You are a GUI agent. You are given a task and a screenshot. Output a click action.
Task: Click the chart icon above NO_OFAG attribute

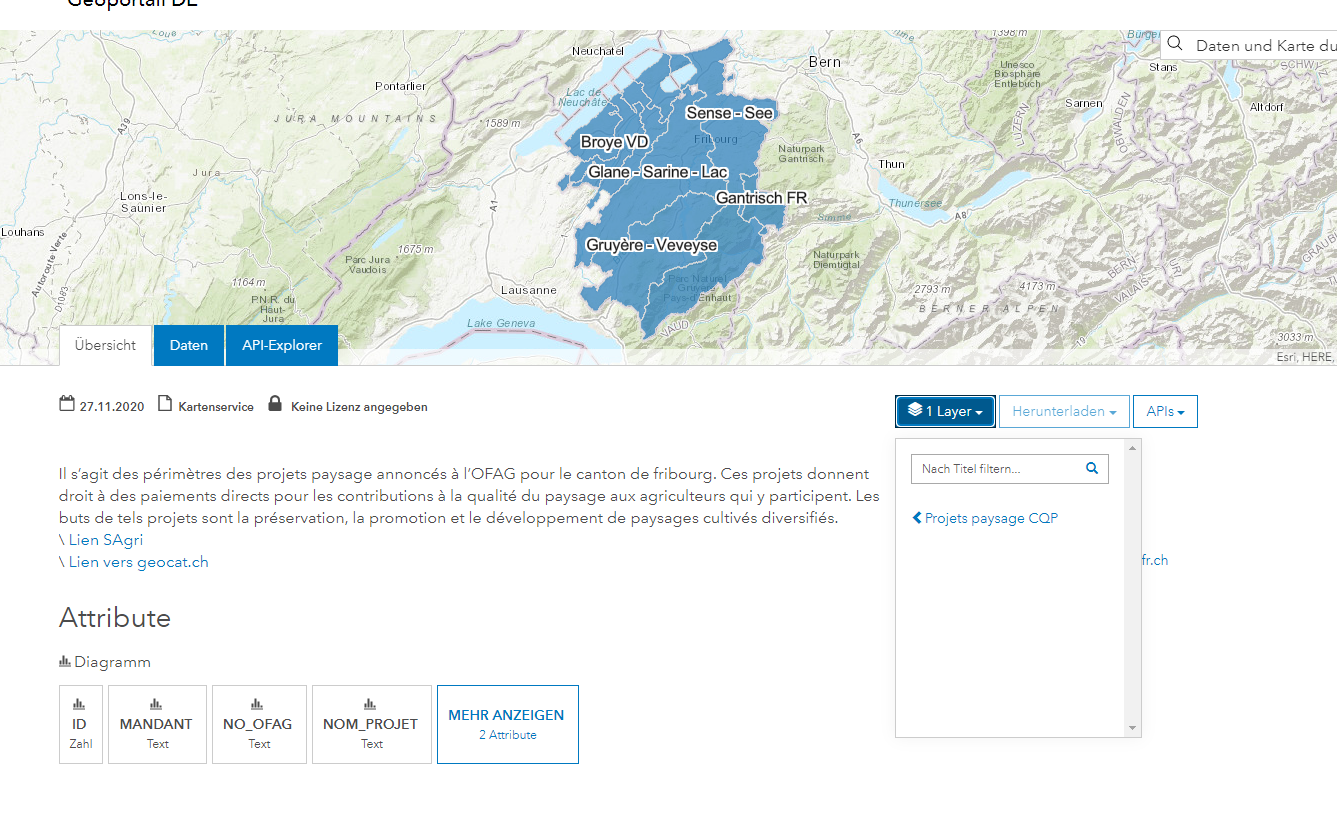coord(259,704)
